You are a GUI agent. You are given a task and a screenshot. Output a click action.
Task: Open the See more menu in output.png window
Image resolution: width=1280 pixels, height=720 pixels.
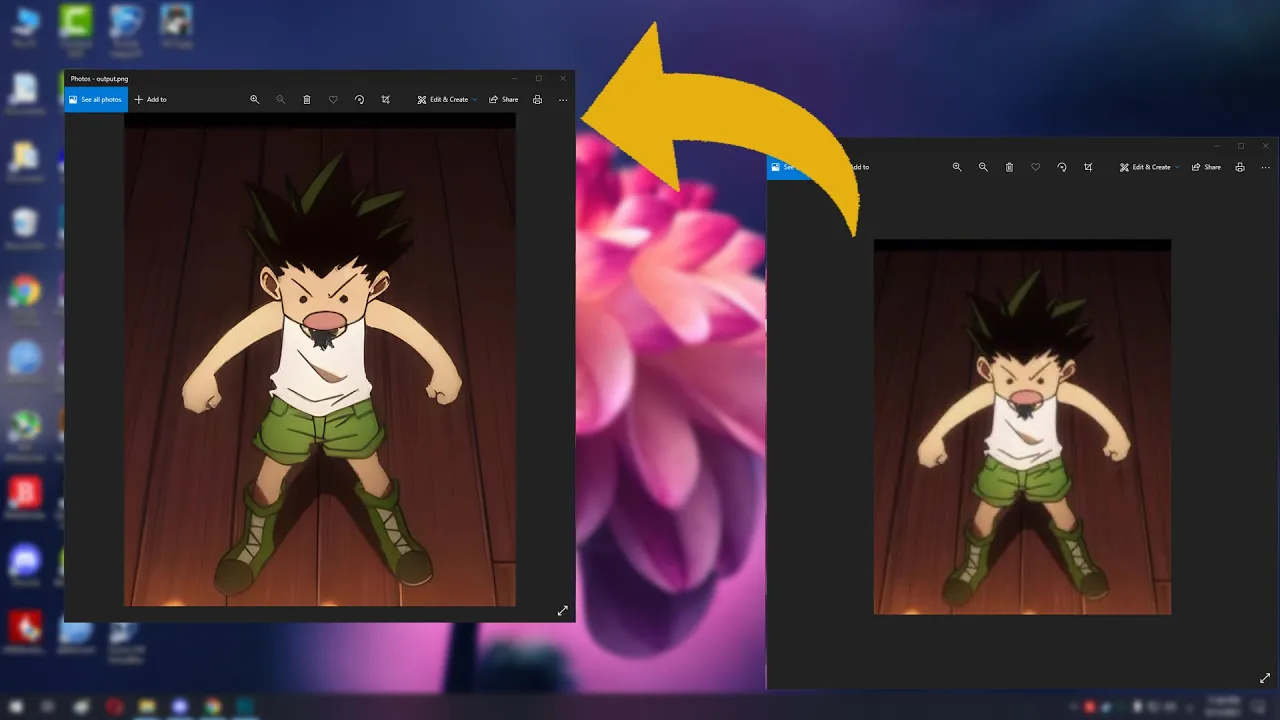pyautogui.click(x=563, y=100)
